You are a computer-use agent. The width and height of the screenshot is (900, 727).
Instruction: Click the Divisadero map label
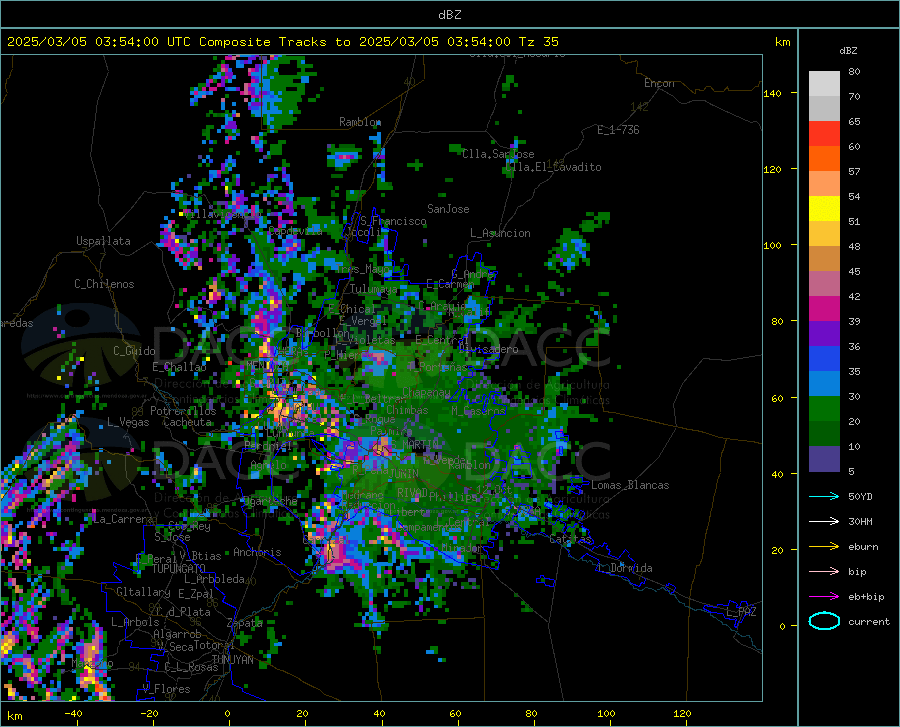coord(488,349)
